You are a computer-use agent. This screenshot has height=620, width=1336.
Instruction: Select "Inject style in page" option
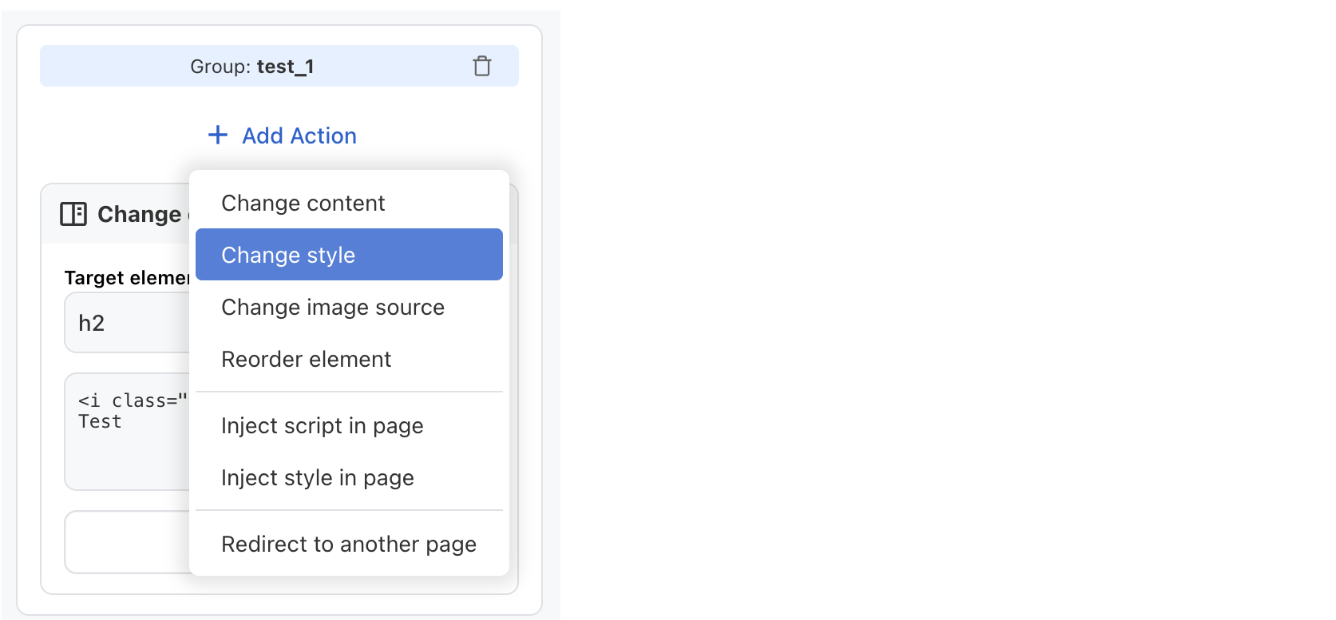(x=317, y=477)
